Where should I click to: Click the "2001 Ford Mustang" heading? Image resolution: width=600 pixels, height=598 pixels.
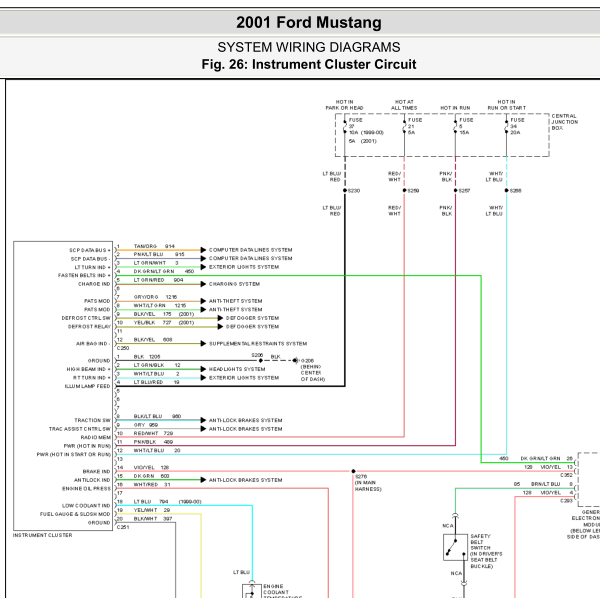309,23
